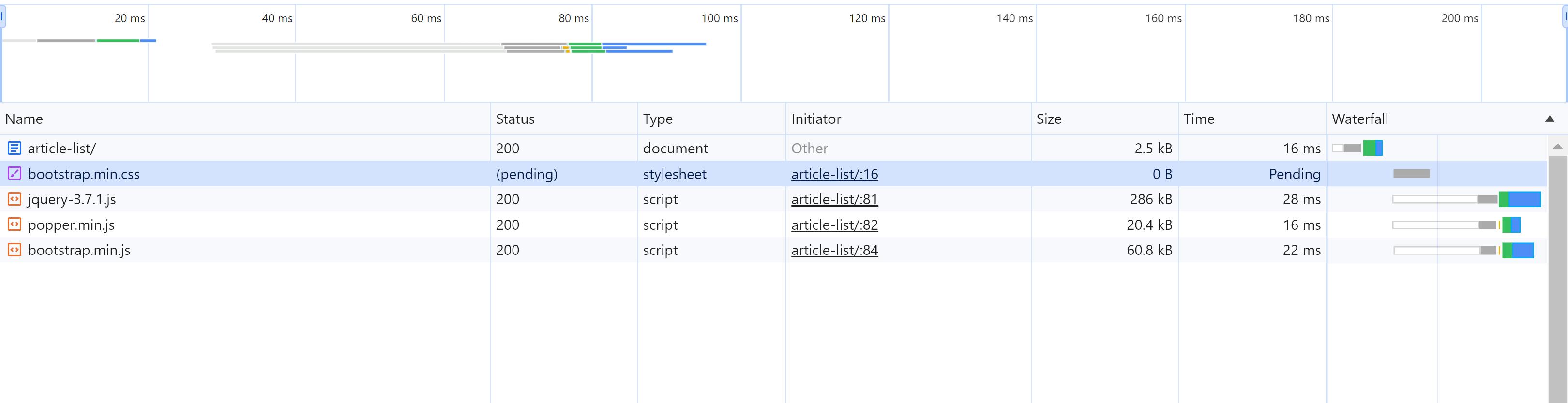1568x403 pixels.
Task: Click the article-list/ waterfall bar
Action: (1357, 148)
